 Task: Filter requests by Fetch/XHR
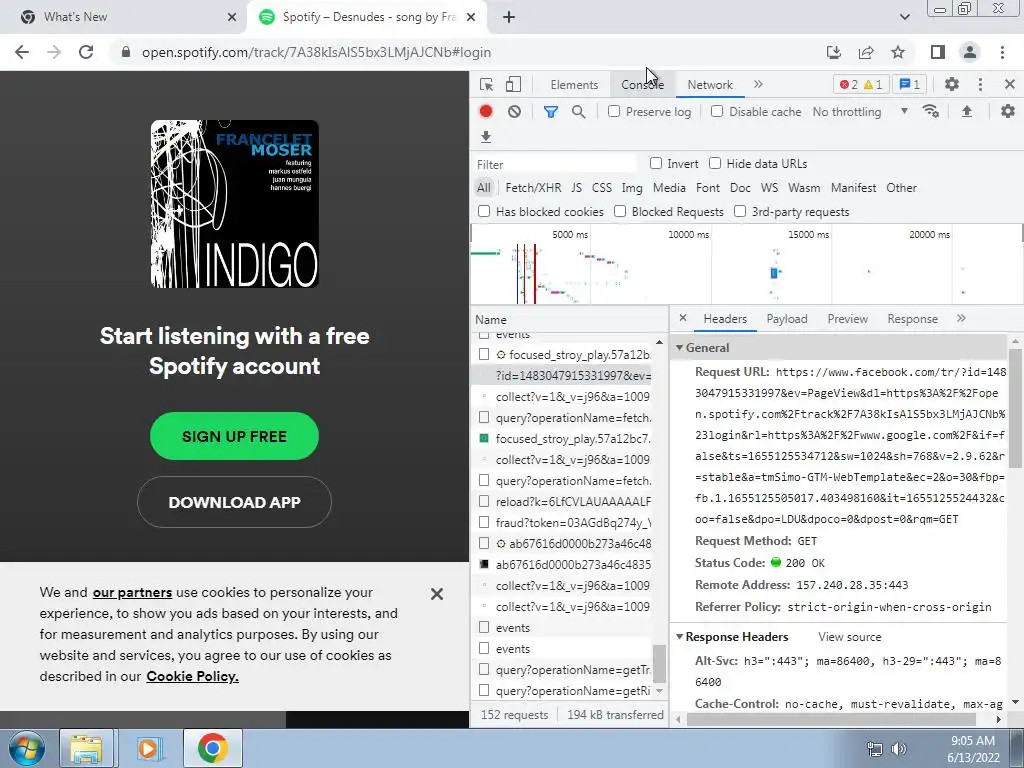click(x=533, y=188)
